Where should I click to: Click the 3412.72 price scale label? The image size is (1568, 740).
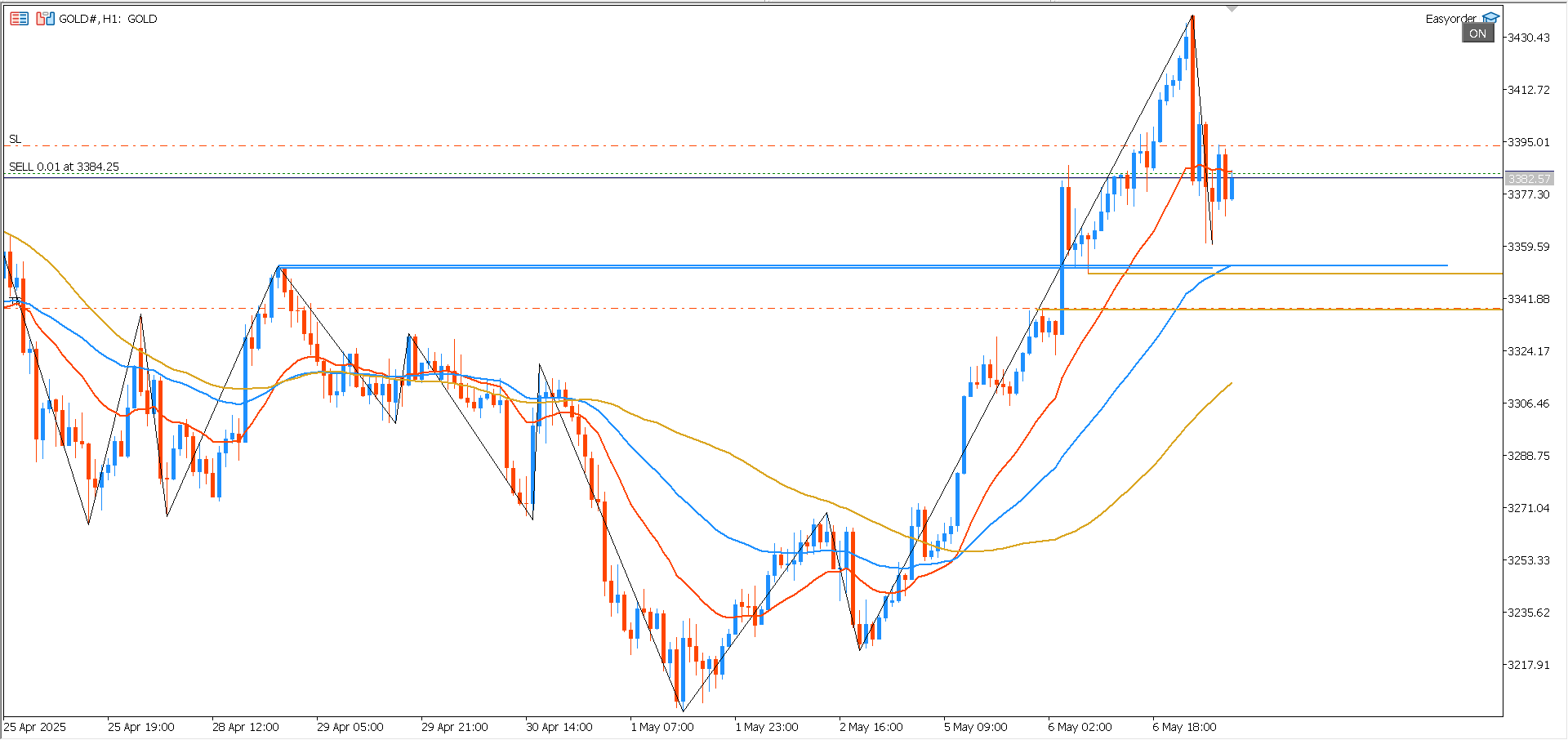1528,90
